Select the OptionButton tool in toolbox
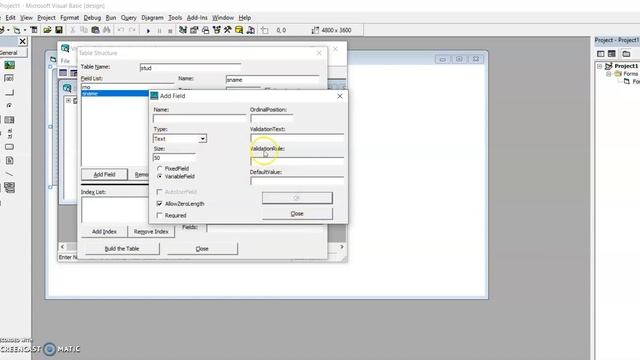Screen dimensions: 640x360 (x=9, y=106)
